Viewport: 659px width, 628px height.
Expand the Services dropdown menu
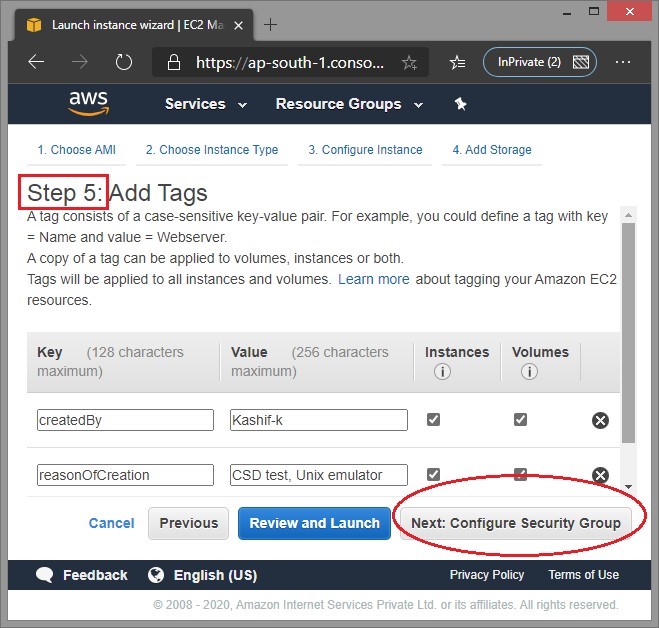[x=206, y=104]
